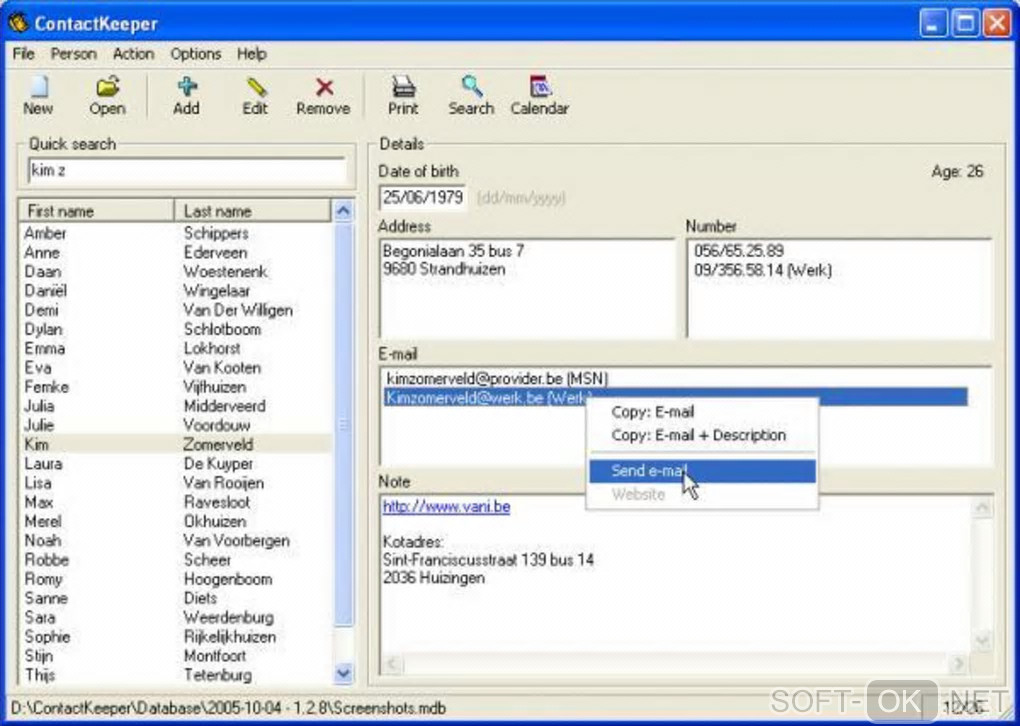
Task: Sort contacts by the First name column header
Action: click(96, 211)
